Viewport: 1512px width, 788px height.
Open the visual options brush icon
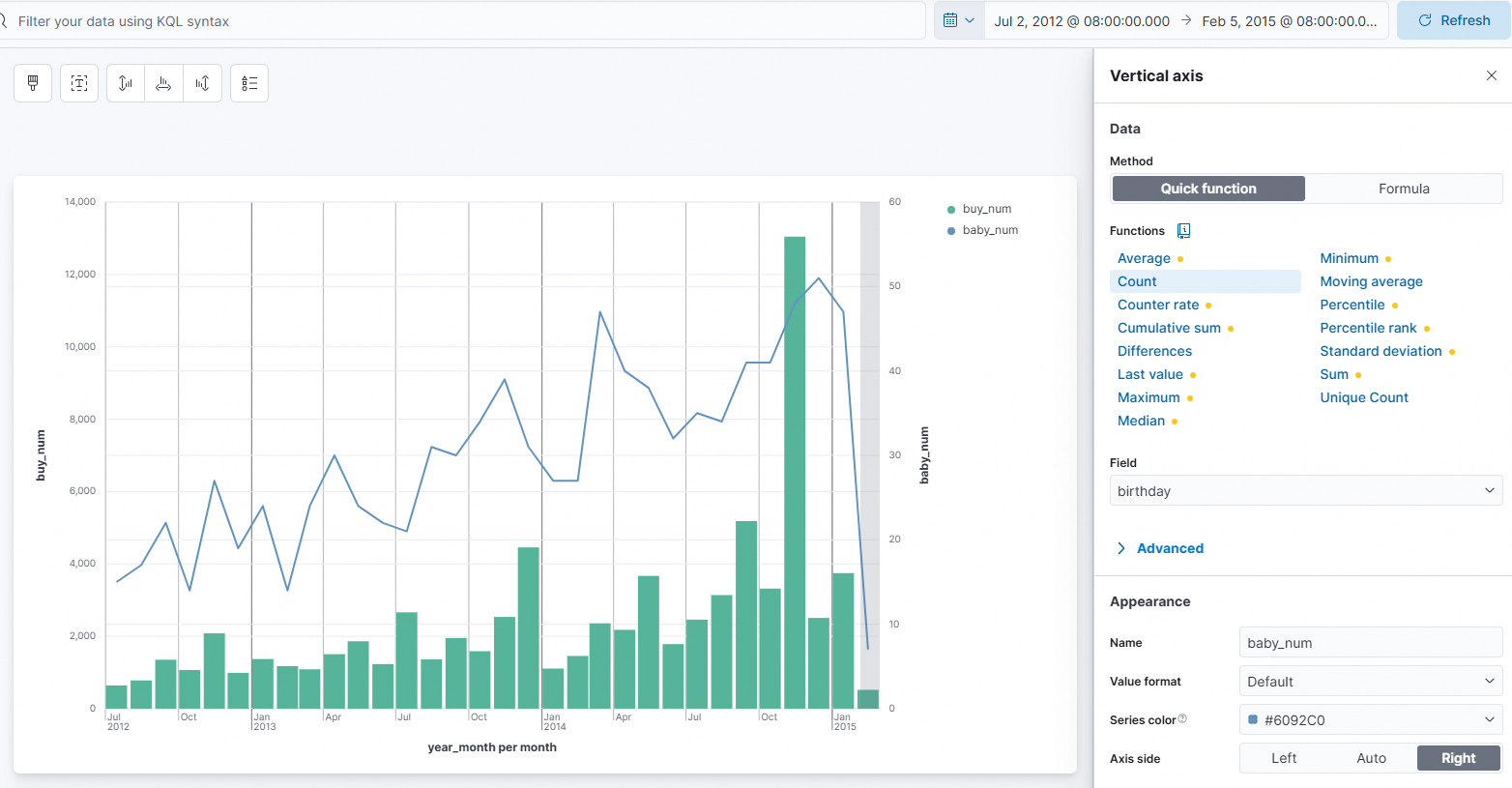pos(33,83)
